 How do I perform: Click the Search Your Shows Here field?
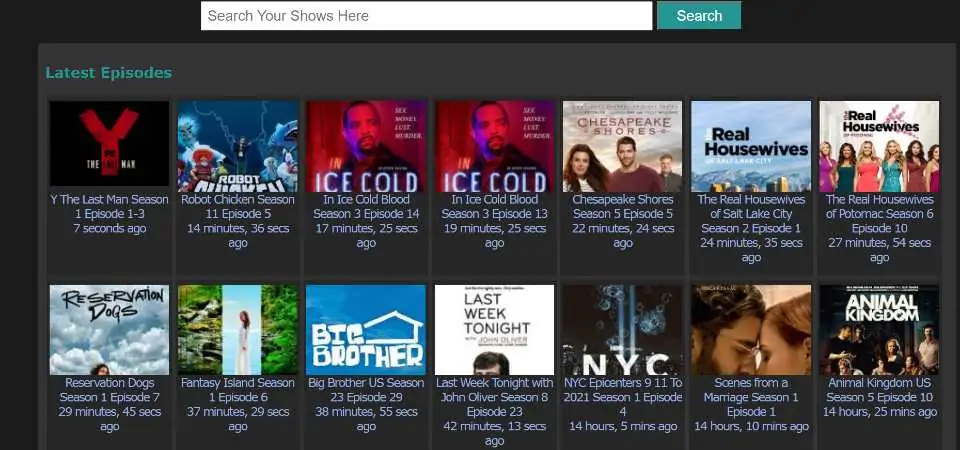point(426,16)
